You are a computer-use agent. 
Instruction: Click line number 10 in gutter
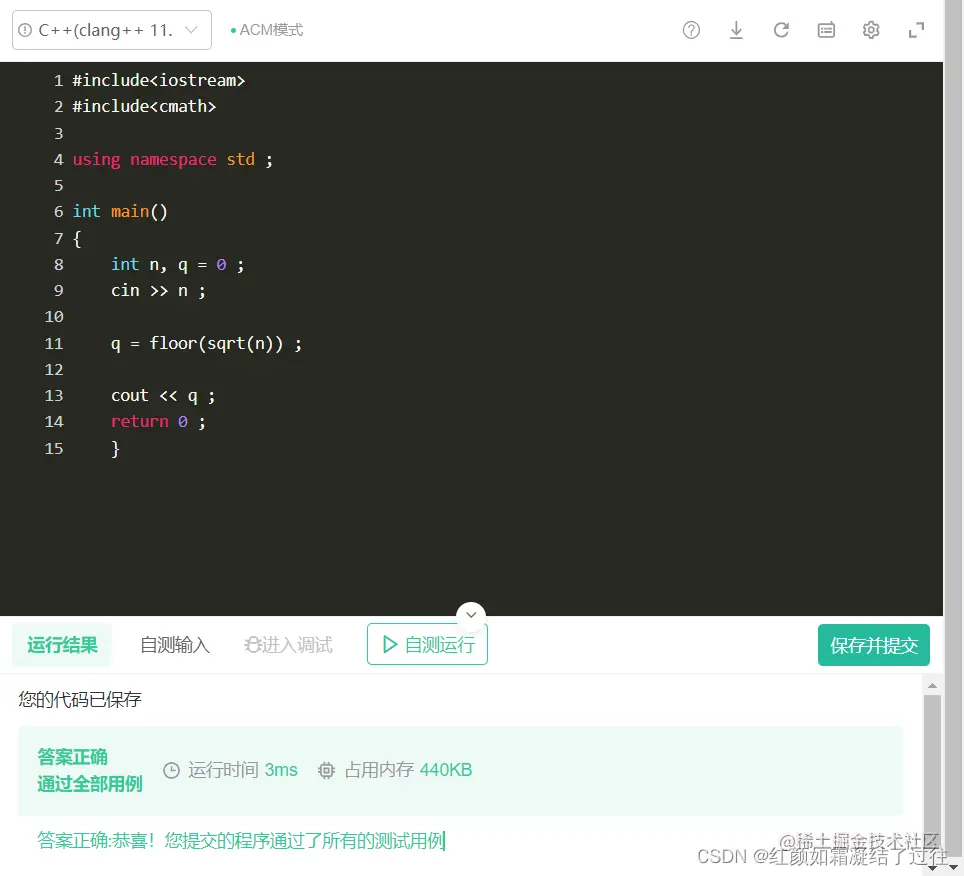54,317
